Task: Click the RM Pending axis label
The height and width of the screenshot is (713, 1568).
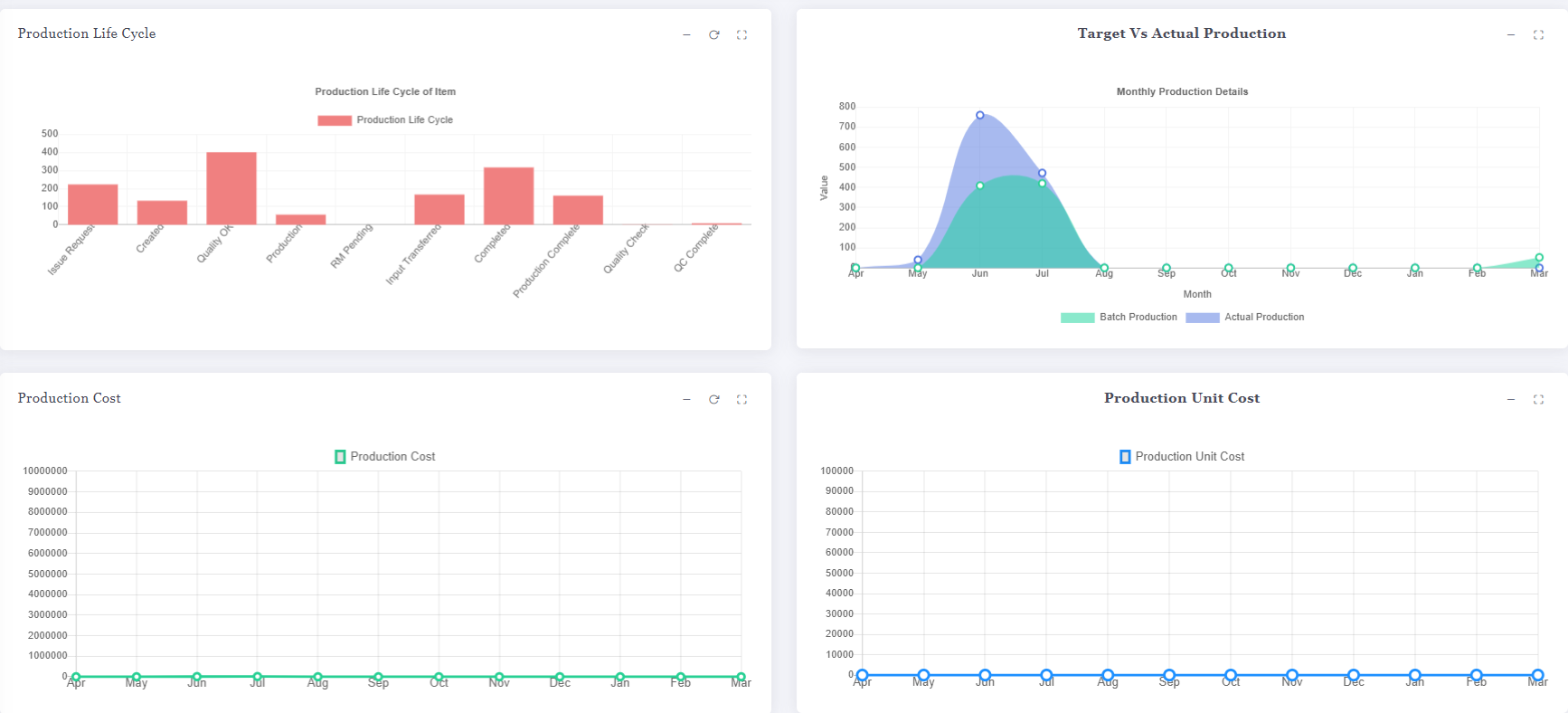Action: pos(352,246)
